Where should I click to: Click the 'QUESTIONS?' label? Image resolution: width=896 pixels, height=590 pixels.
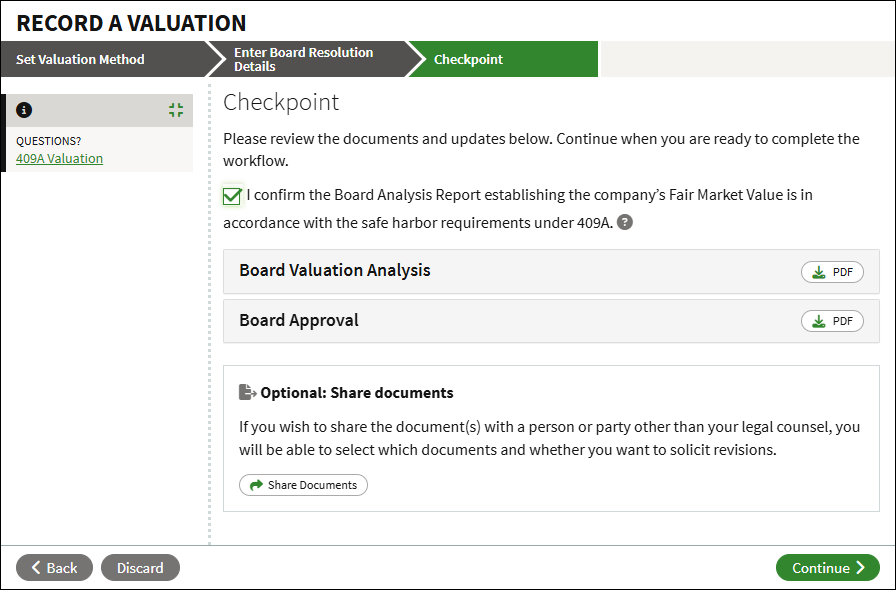click(49, 141)
